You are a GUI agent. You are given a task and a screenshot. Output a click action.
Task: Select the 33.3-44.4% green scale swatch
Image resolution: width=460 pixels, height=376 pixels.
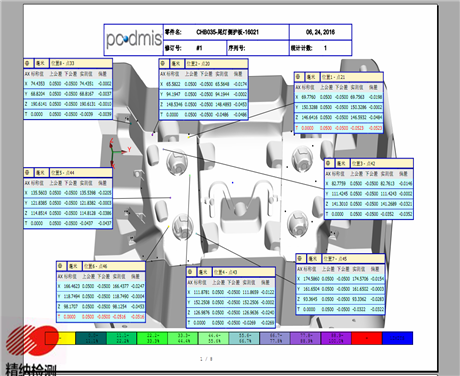183,338
